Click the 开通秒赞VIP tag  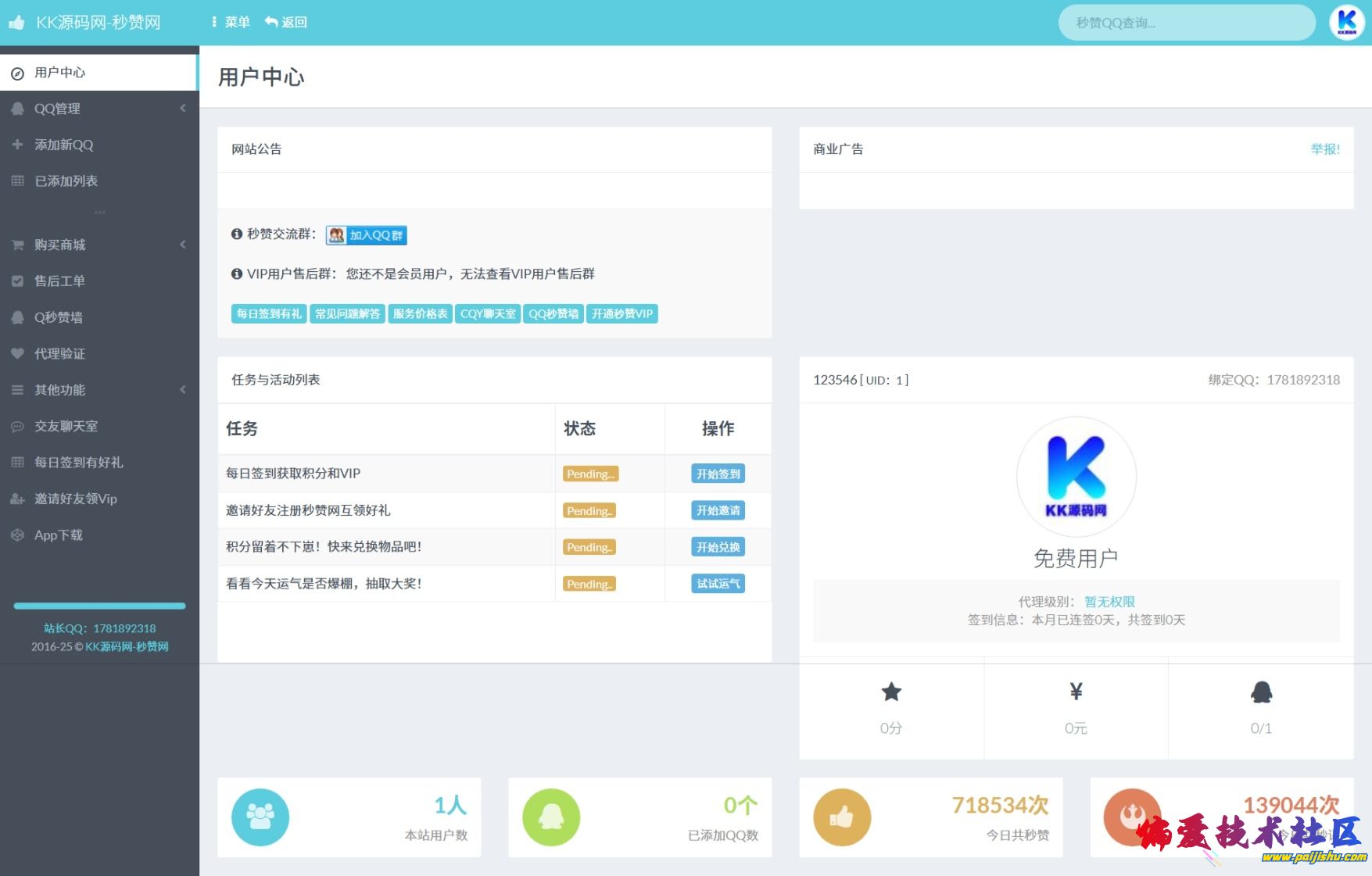click(622, 314)
